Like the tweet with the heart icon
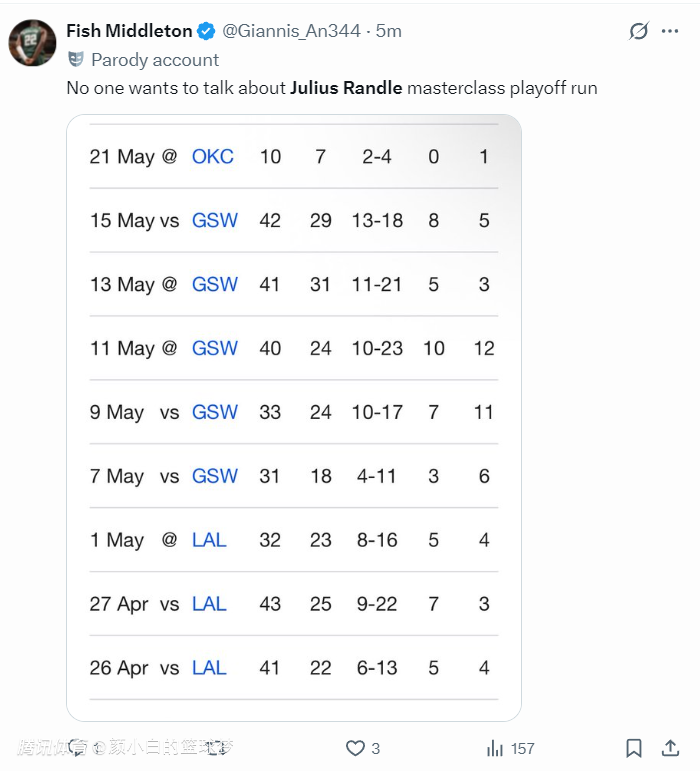This screenshot has height=771, width=700. [355, 748]
